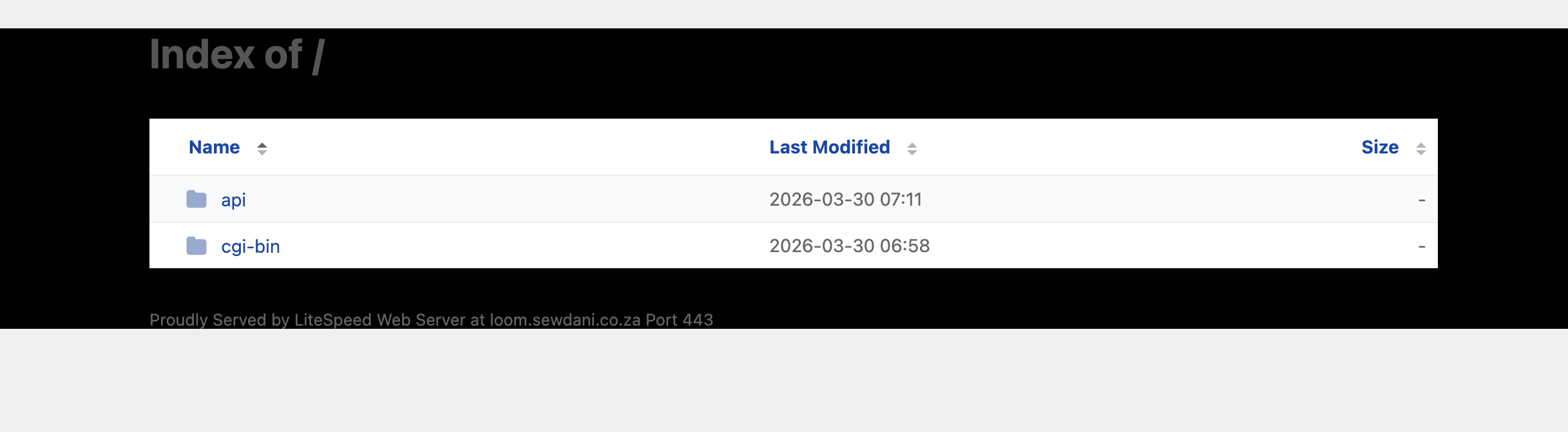Click the LiteSpeed Web Server footer text
The width and height of the screenshot is (1568, 432).
pyautogui.click(x=379, y=320)
